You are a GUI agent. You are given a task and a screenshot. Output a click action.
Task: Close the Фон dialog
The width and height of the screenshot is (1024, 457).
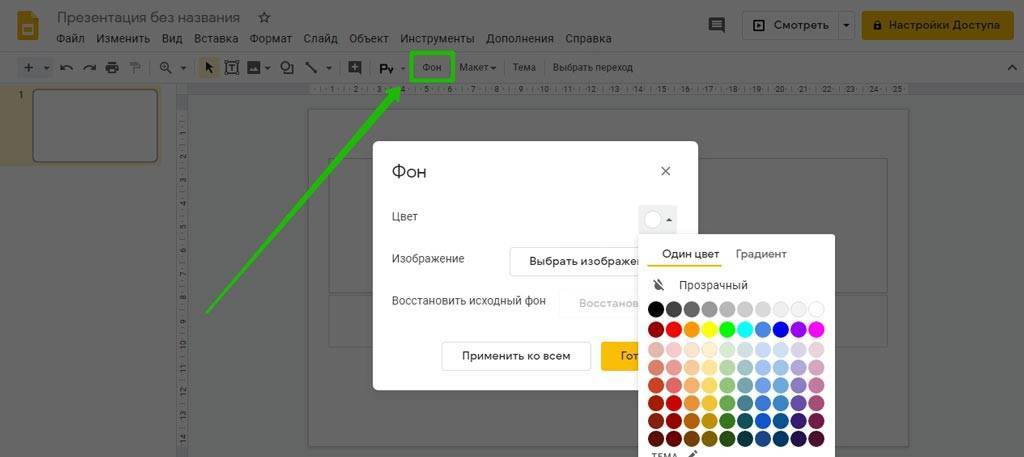click(666, 171)
